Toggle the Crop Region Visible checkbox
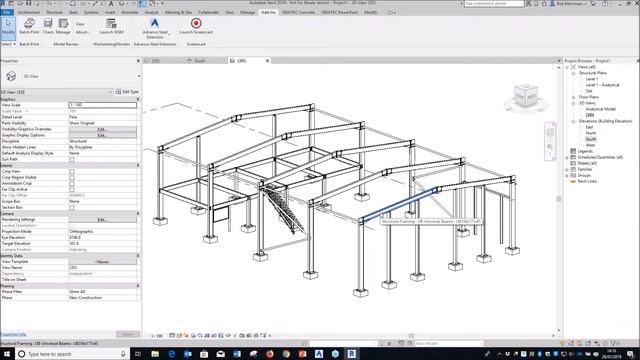640x360 pixels. 72,178
